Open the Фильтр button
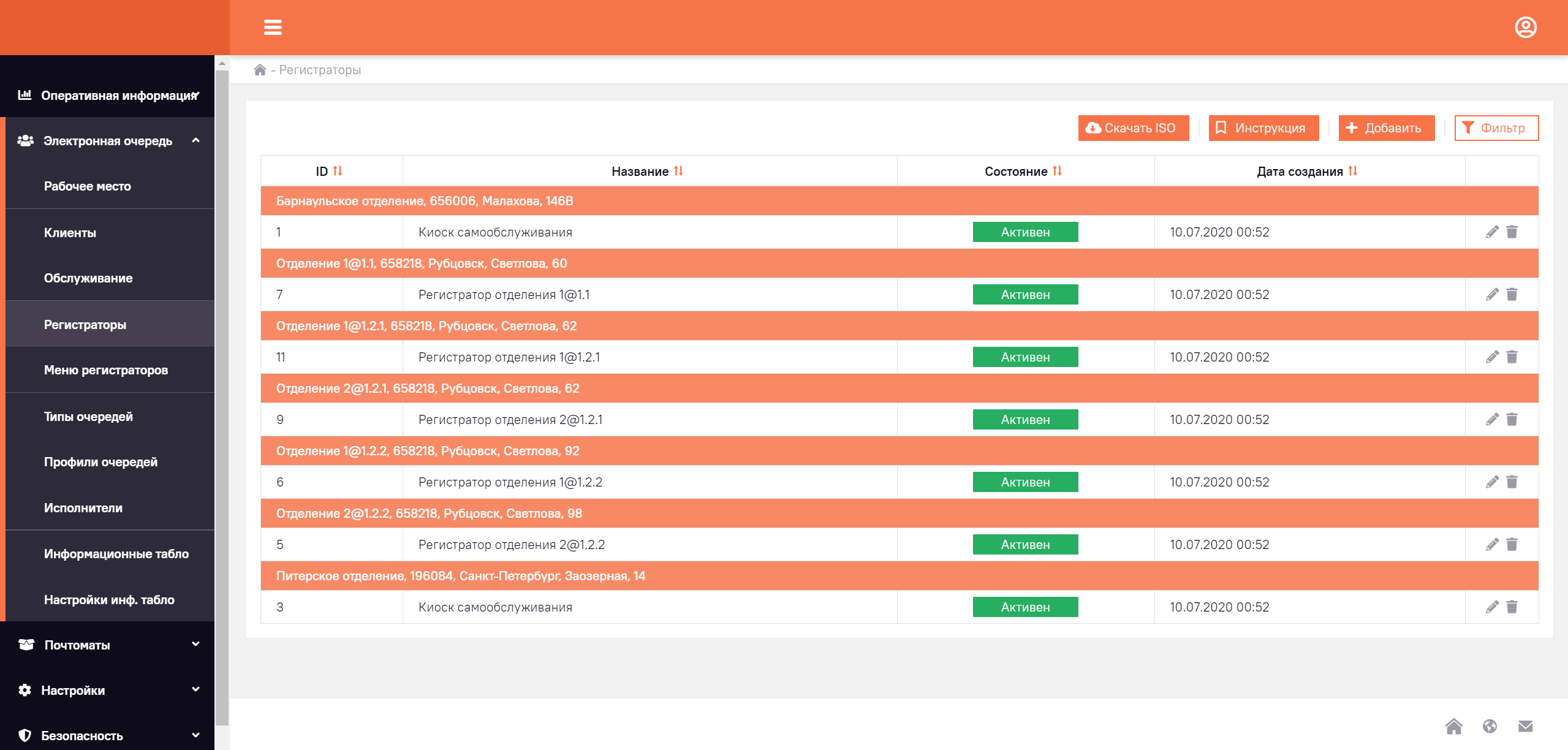Image resolution: width=1568 pixels, height=750 pixels. tap(1496, 128)
